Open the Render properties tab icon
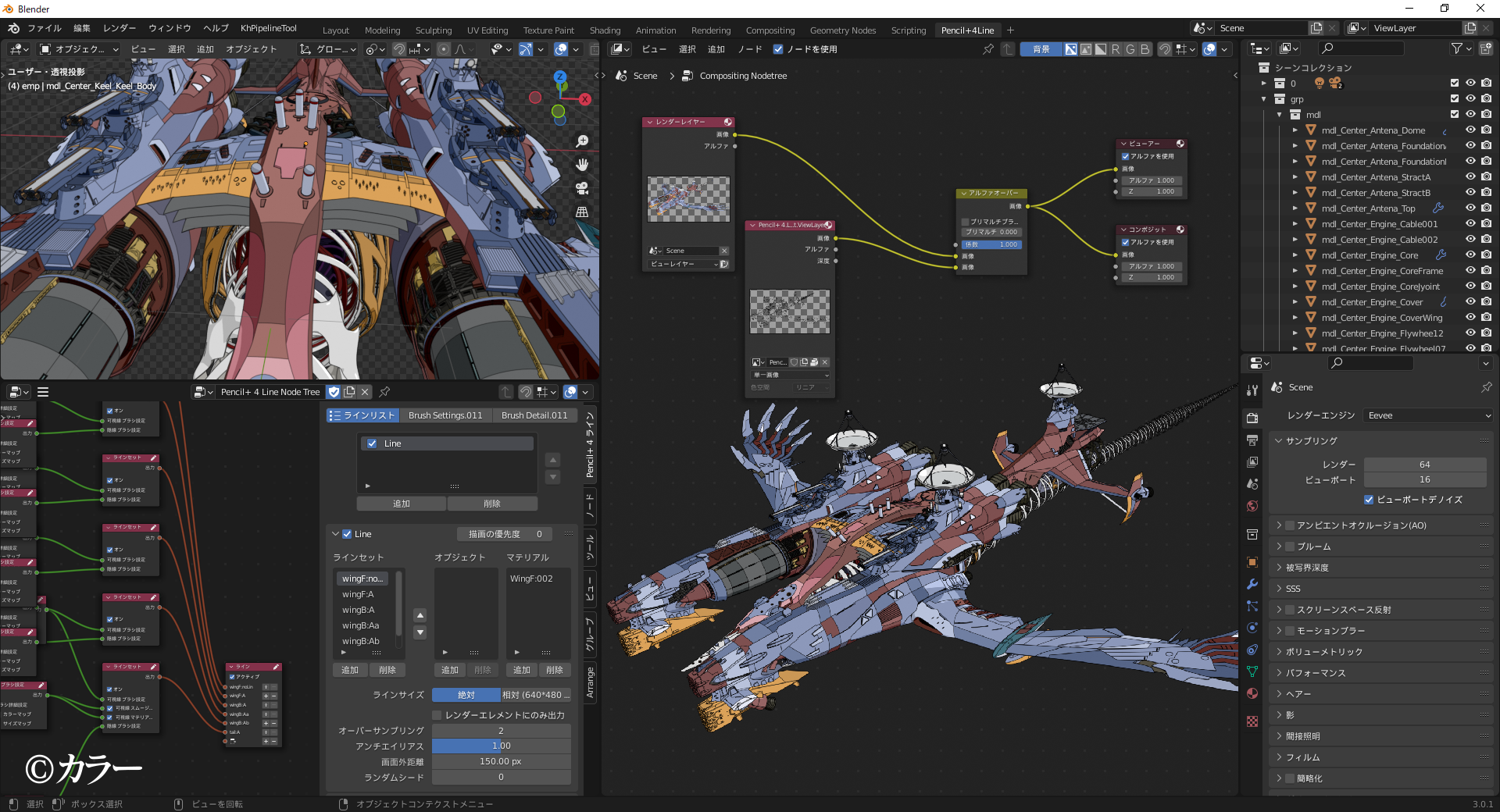 pos(1252,418)
